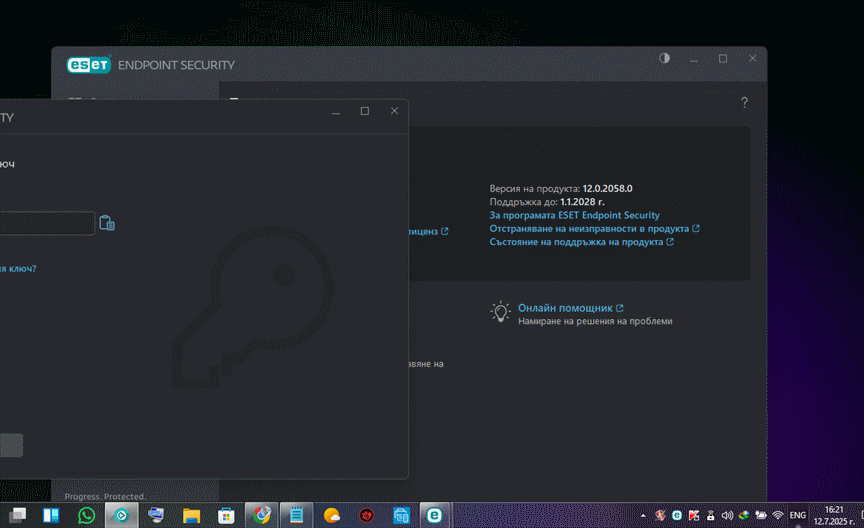Click the red flag tray icon
The width and height of the screenshot is (864, 528).
[x=694, y=515]
